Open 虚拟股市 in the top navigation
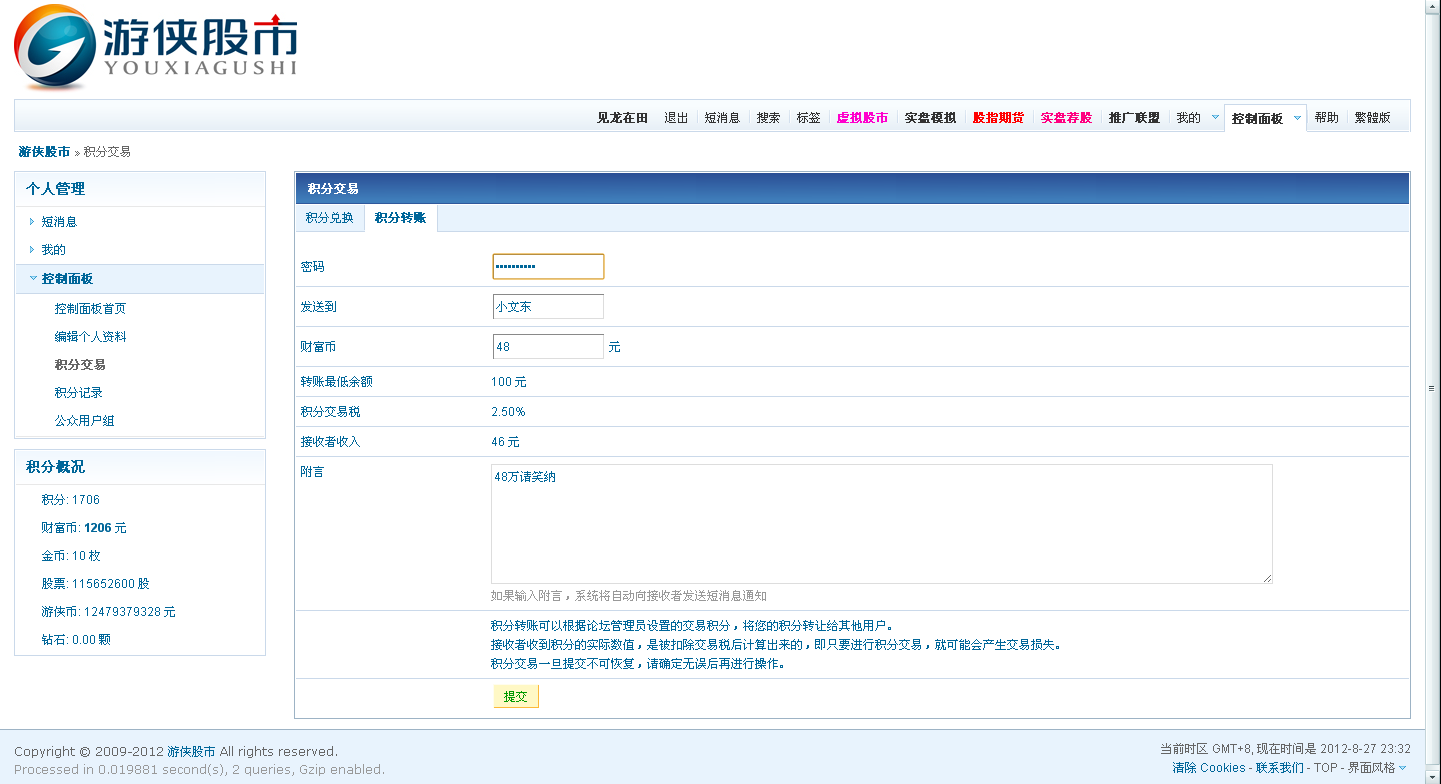 click(x=862, y=118)
